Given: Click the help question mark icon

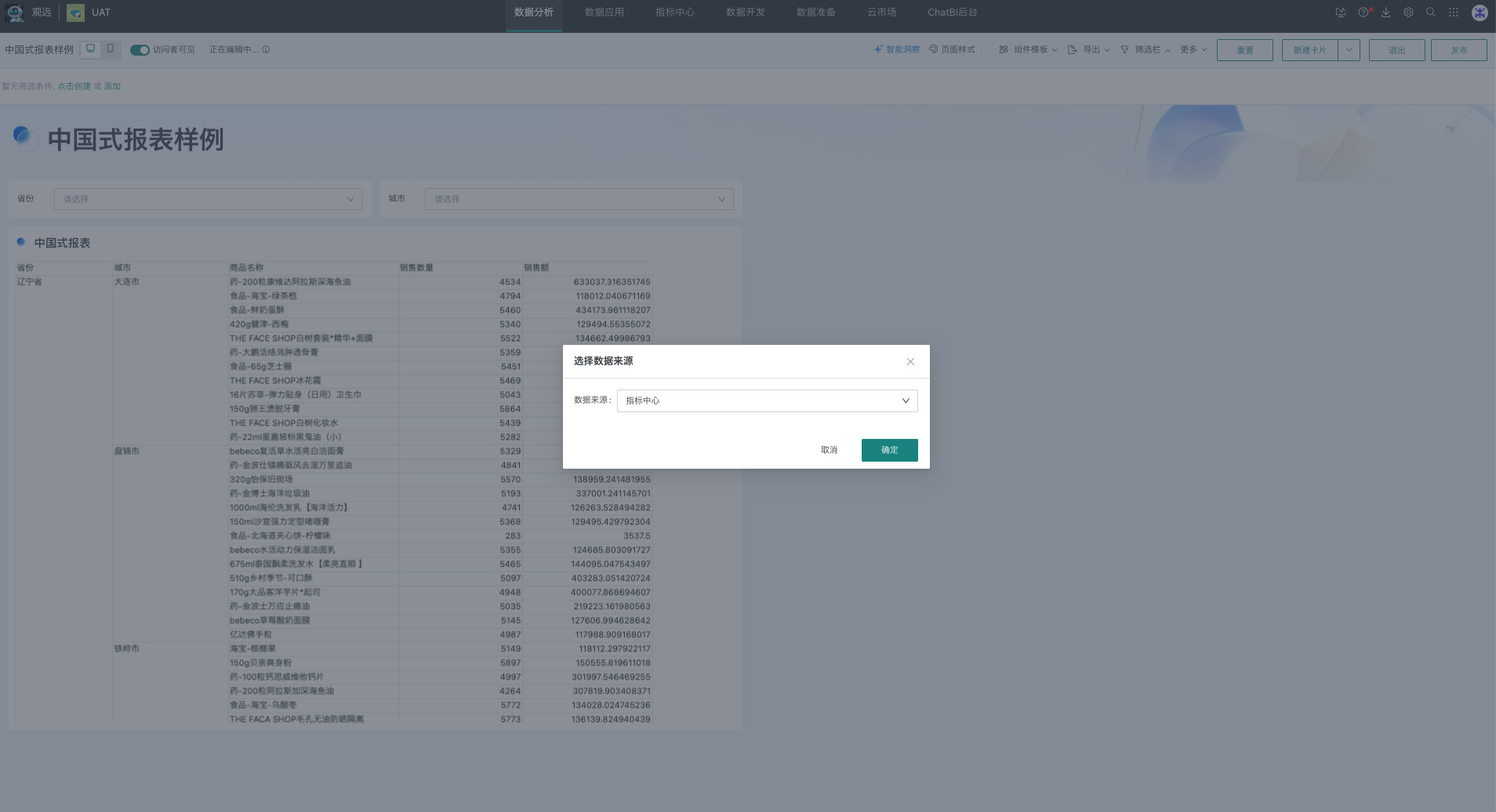Looking at the screenshot, I should pyautogui.click(x=1363, y=13).
